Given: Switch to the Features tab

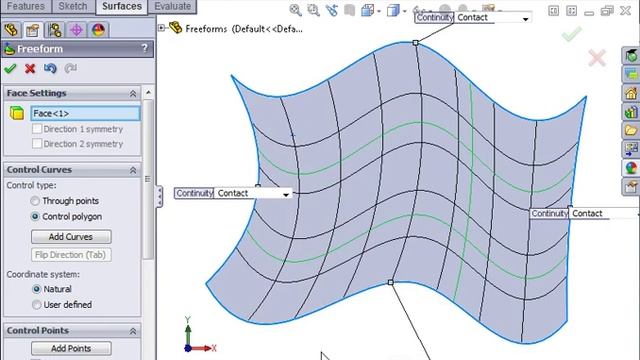Looking at the screenshot, I should click(26, 7).
